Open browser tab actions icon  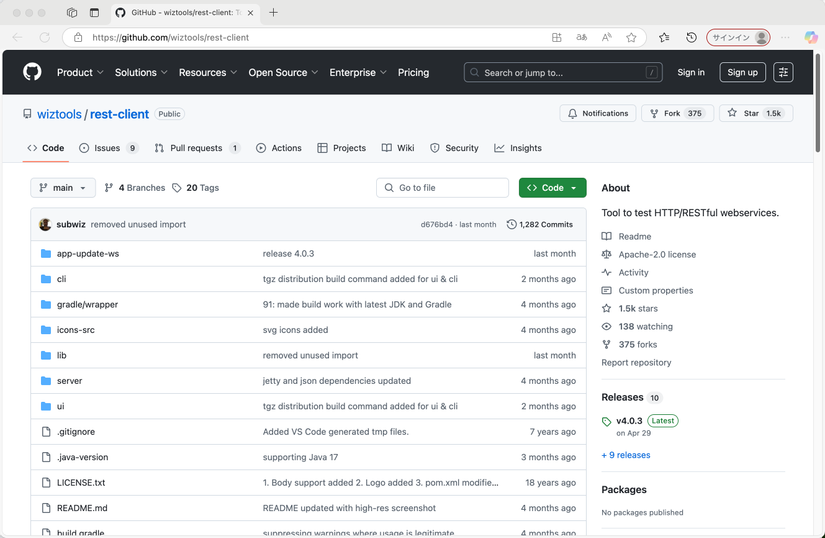pyautogui.click(x=94, y=13)
